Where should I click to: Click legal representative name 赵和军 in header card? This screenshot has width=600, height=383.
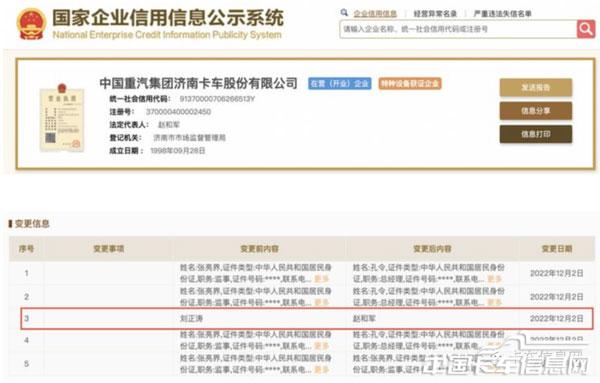tap(169, 125)
